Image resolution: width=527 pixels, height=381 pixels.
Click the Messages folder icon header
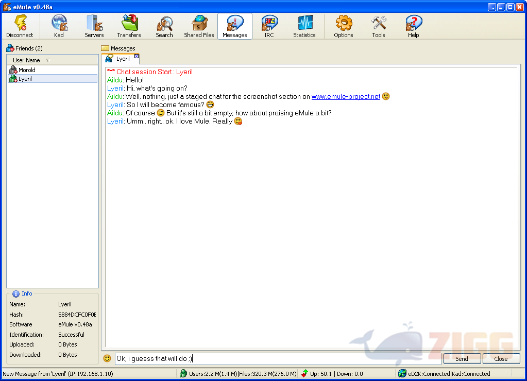[105, 48]
